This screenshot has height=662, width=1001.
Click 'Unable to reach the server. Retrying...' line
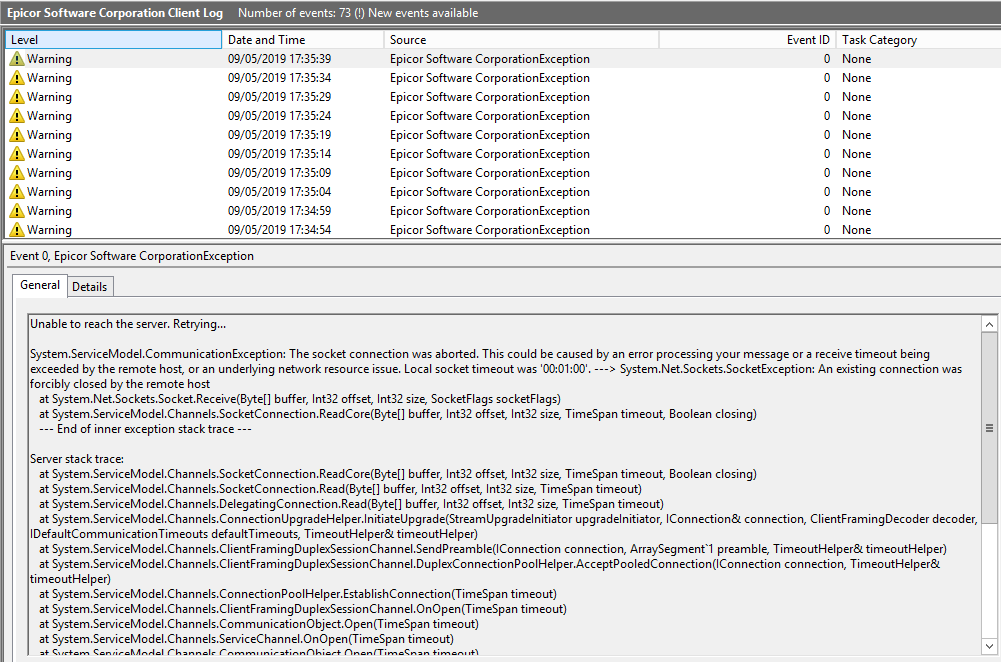click(x=128, y=324)
